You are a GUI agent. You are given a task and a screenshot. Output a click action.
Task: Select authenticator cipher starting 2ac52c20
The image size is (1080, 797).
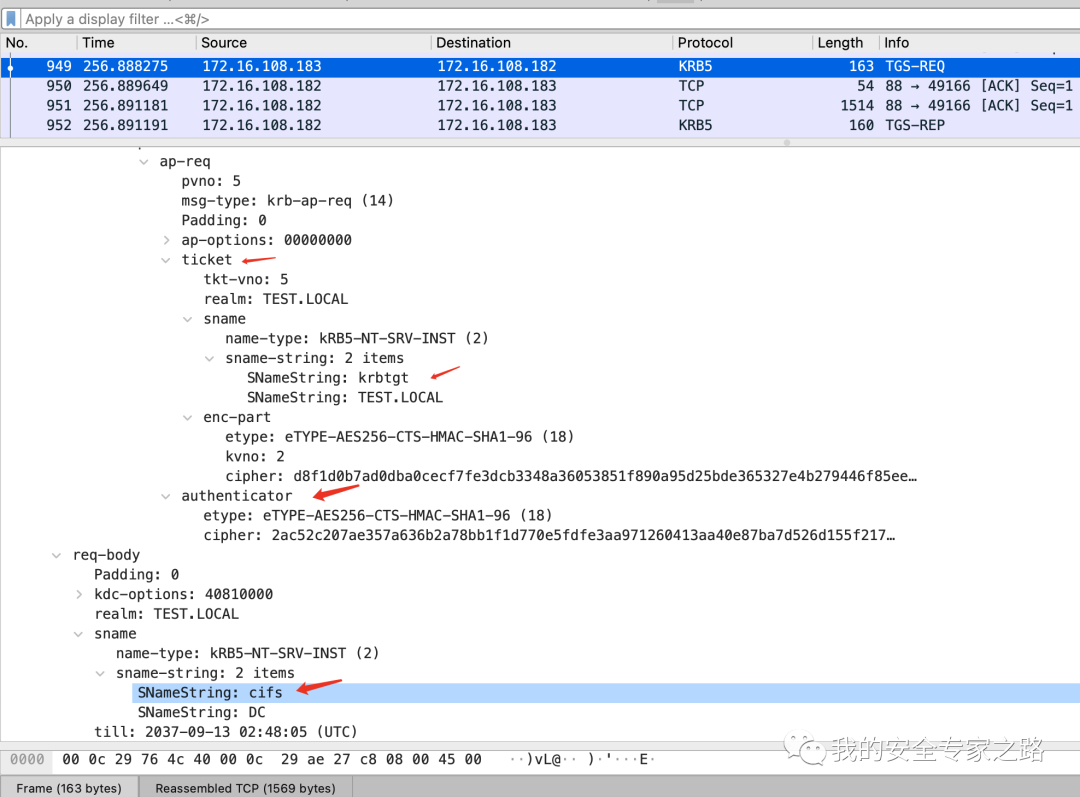pyautogui.click(x=549, y=536)
